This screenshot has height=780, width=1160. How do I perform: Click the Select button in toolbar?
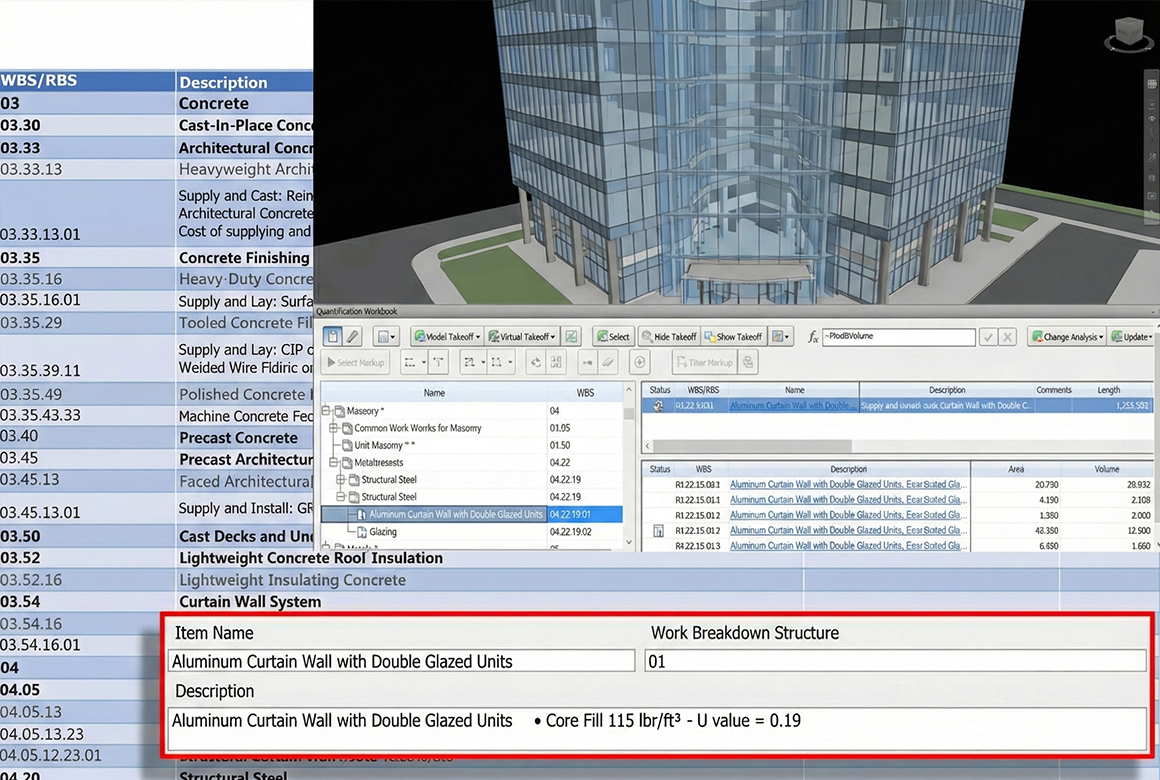[613, 337]
